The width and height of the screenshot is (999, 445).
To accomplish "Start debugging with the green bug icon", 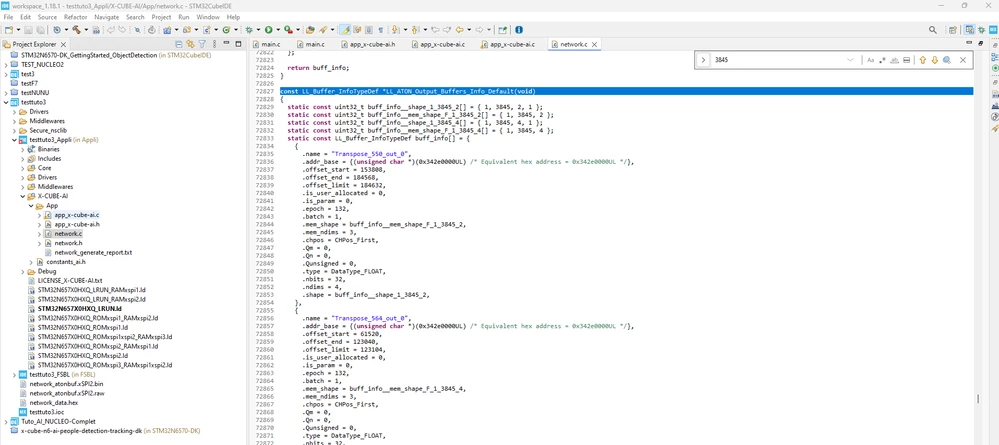I will tap(248, 29).
